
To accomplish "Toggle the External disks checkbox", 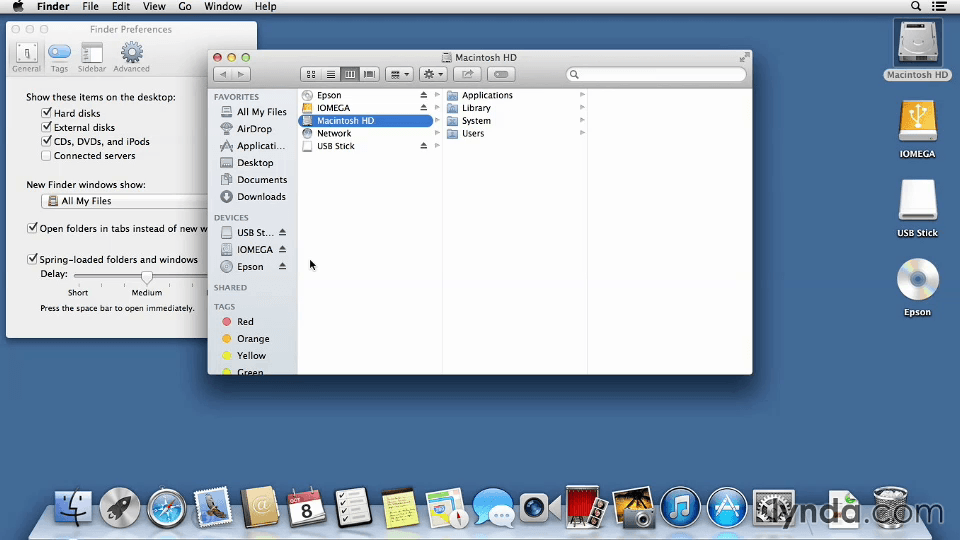I will (46, 127).
